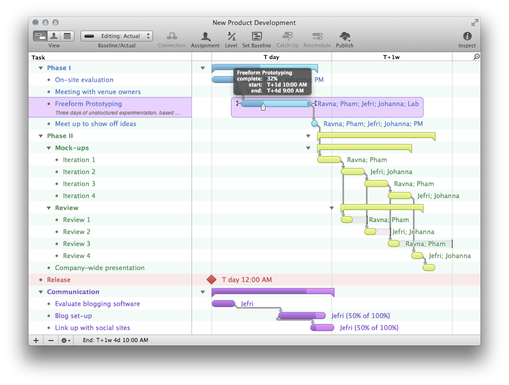The image size is (509, 385).
Task: Click the Company-wide presentation yellow bar
Action: click(429, 267)
